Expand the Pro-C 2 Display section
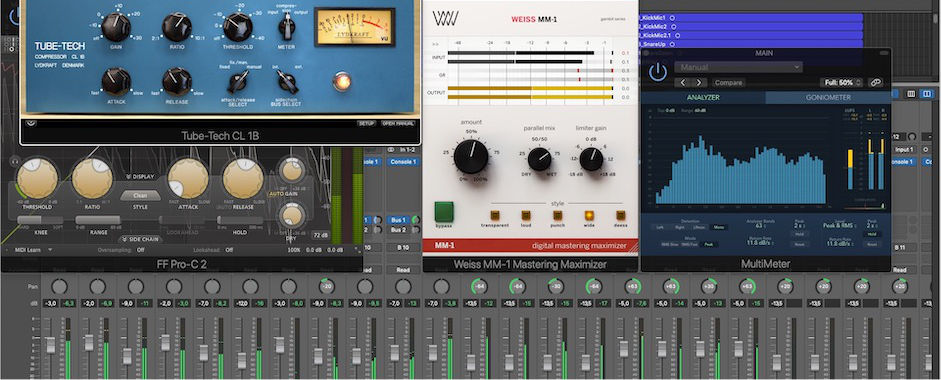This screenshot has width=941, height=380. coord(140,176)
